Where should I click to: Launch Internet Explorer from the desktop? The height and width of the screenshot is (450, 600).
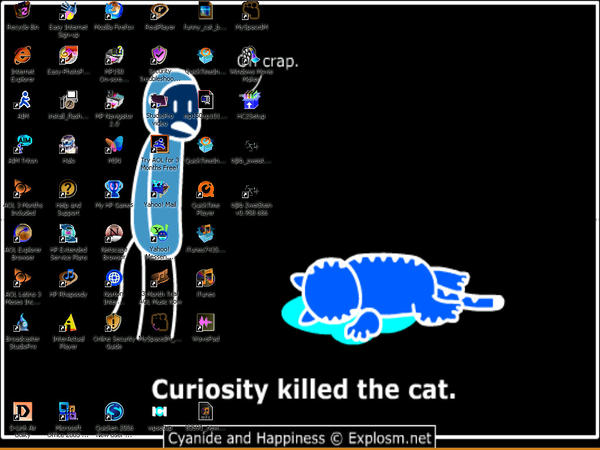23,55
